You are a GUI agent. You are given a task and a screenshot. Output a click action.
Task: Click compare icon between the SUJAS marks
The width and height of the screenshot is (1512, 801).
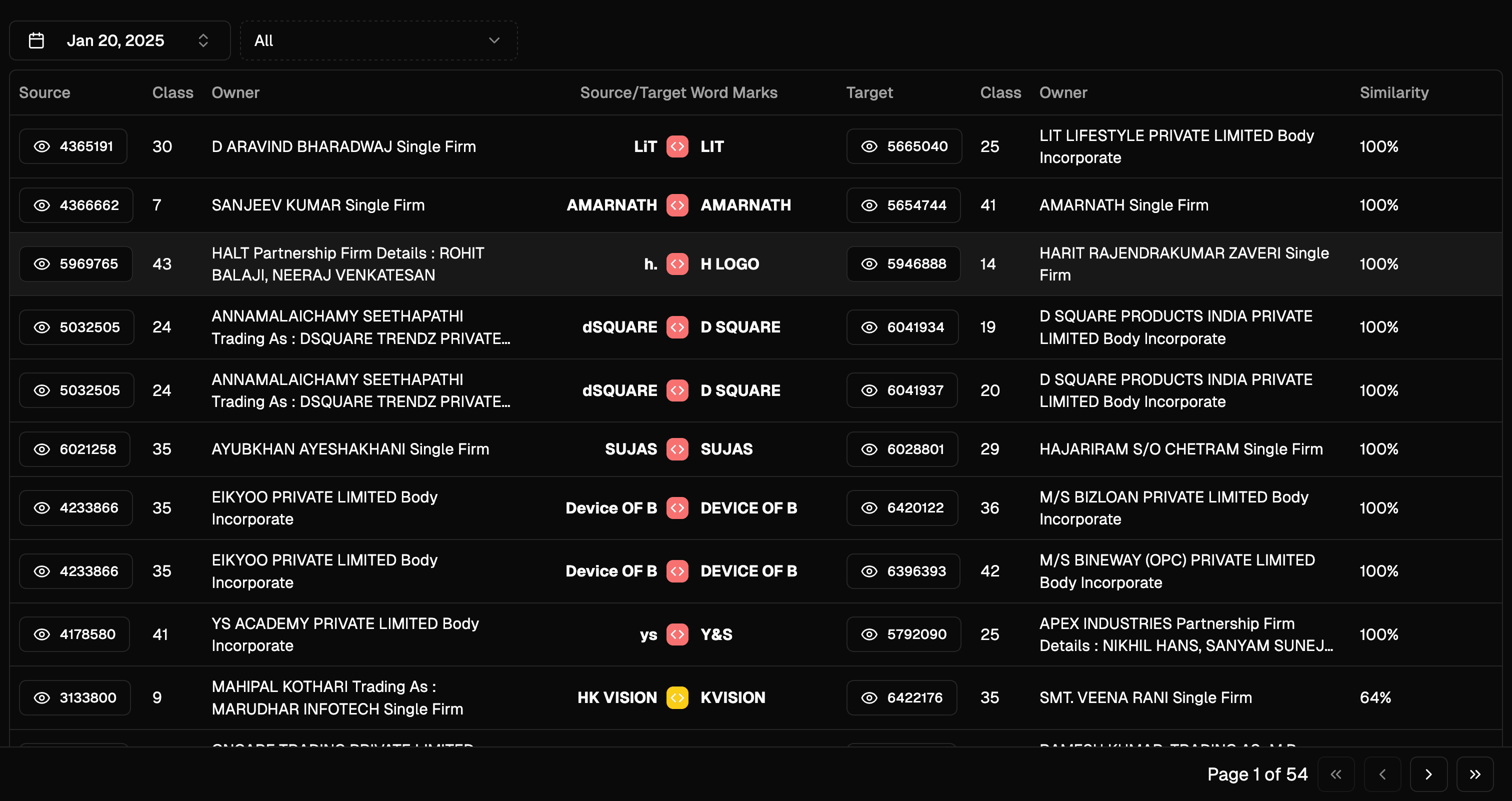pyautogui.click(x=677, y=449)
